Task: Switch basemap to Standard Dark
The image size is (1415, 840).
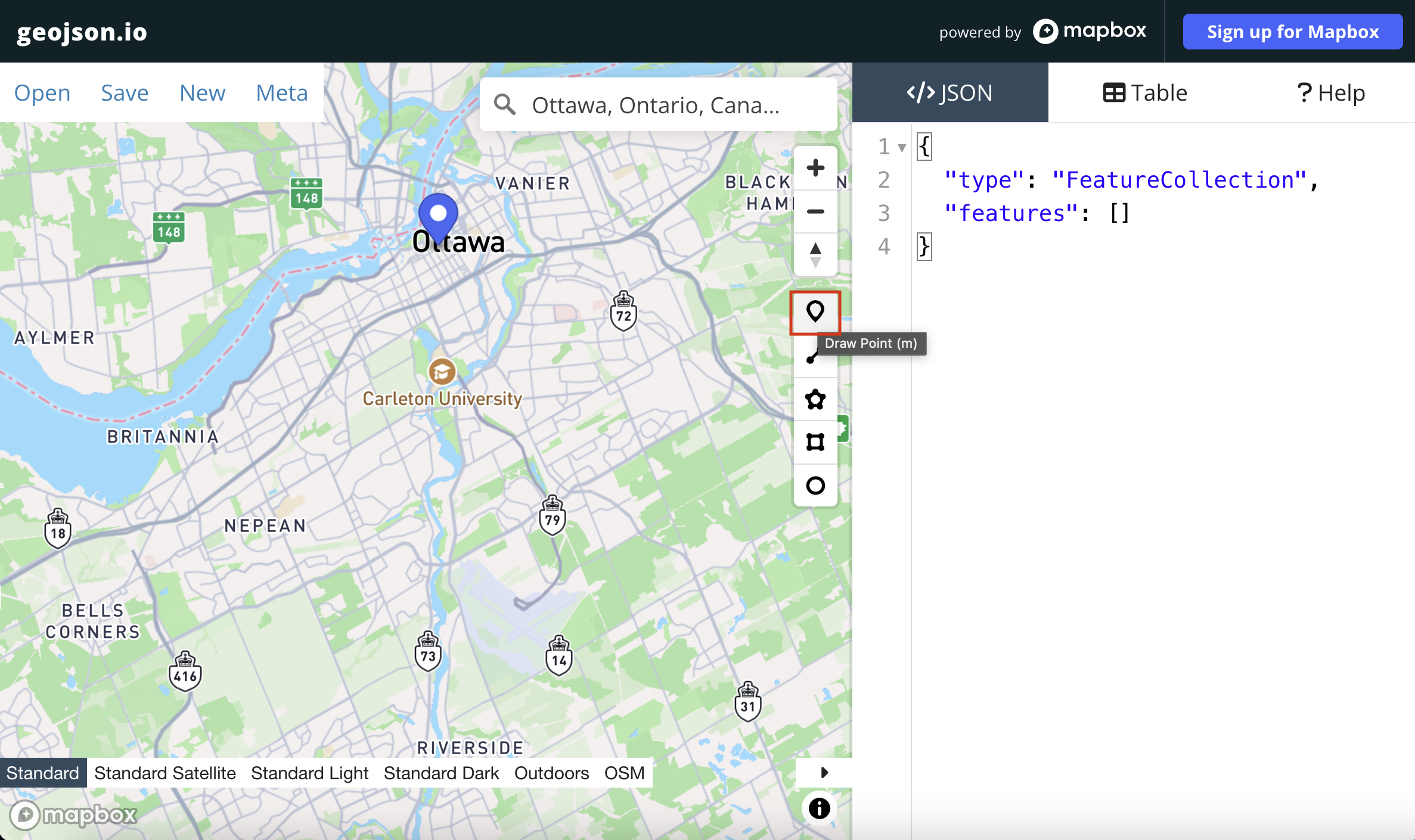Action: click(x=441, y=773)
